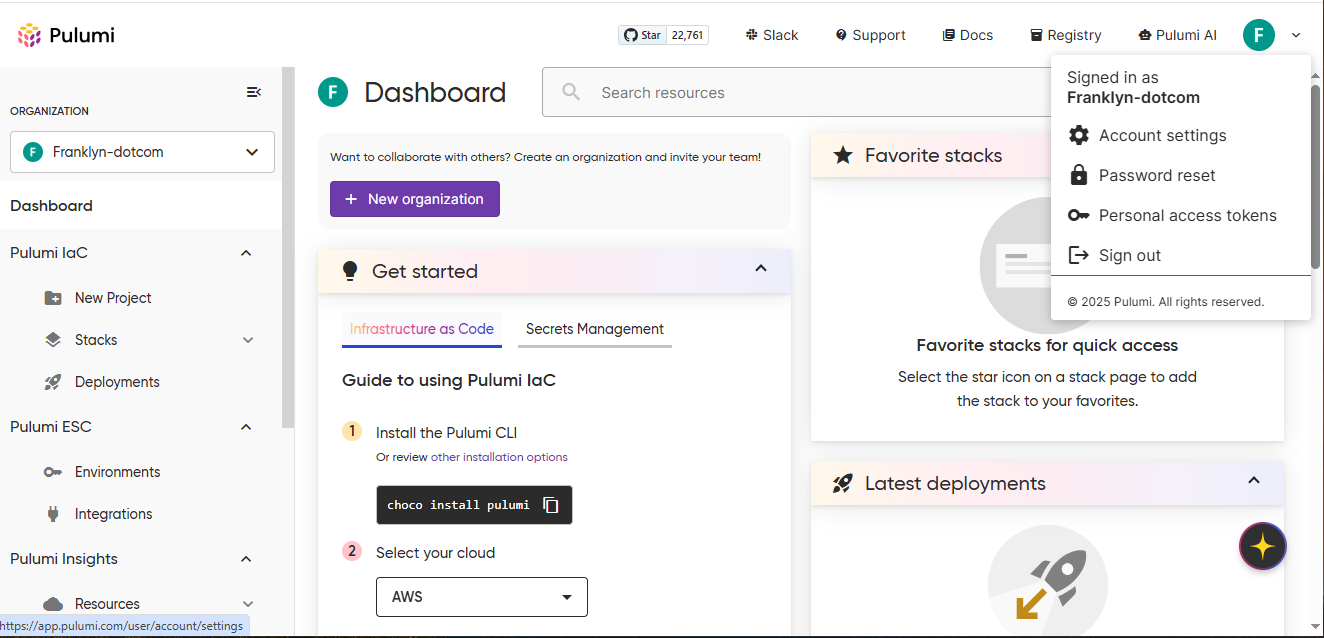Click the green F user avatar in header
1324x638 pixels.
(1259, 35)
